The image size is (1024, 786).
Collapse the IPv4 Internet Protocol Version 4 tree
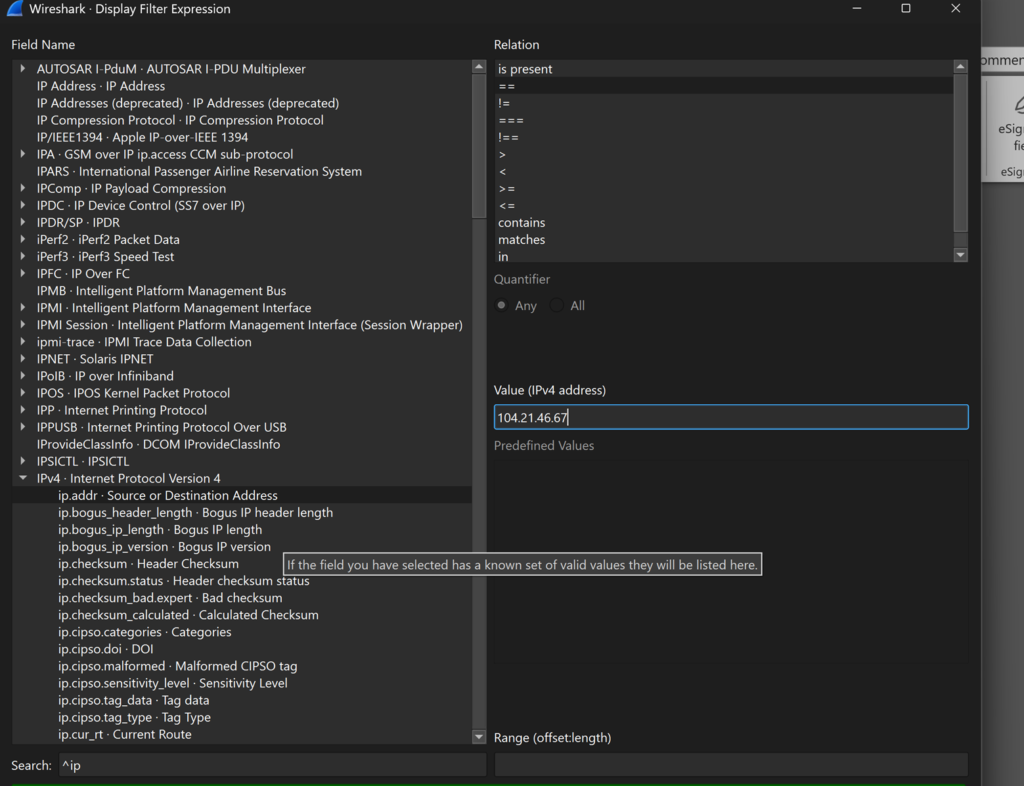click(x=23, y=479)
